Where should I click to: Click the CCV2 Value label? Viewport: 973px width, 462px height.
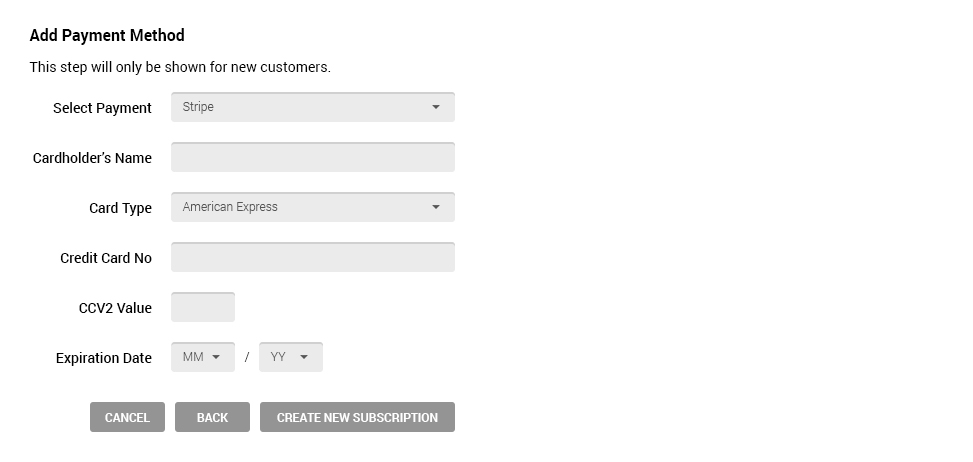click(x=115, y=308)
